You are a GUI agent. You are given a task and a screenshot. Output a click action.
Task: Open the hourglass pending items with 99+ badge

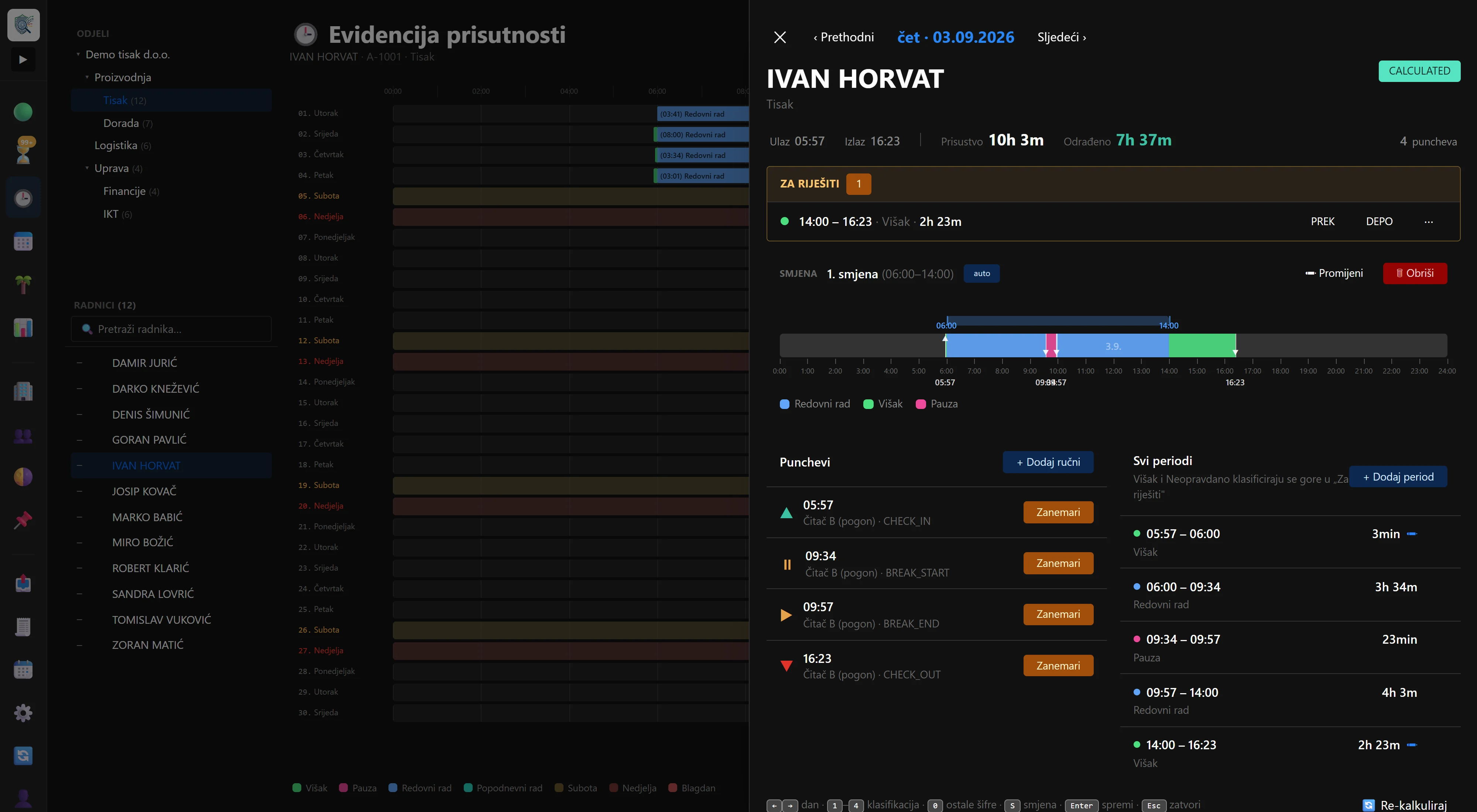pos(24,151)
